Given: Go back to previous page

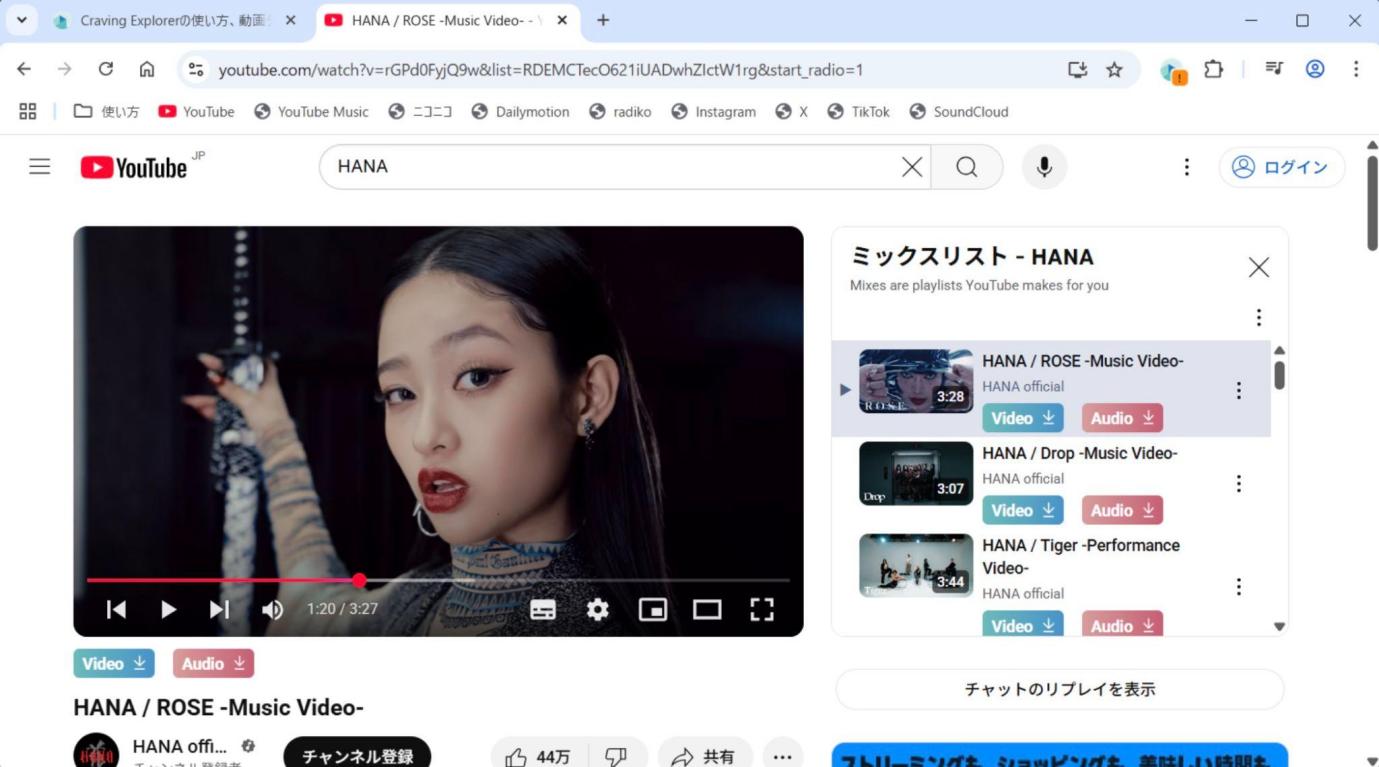Looking at the screenshot, I should click(24, 69).
